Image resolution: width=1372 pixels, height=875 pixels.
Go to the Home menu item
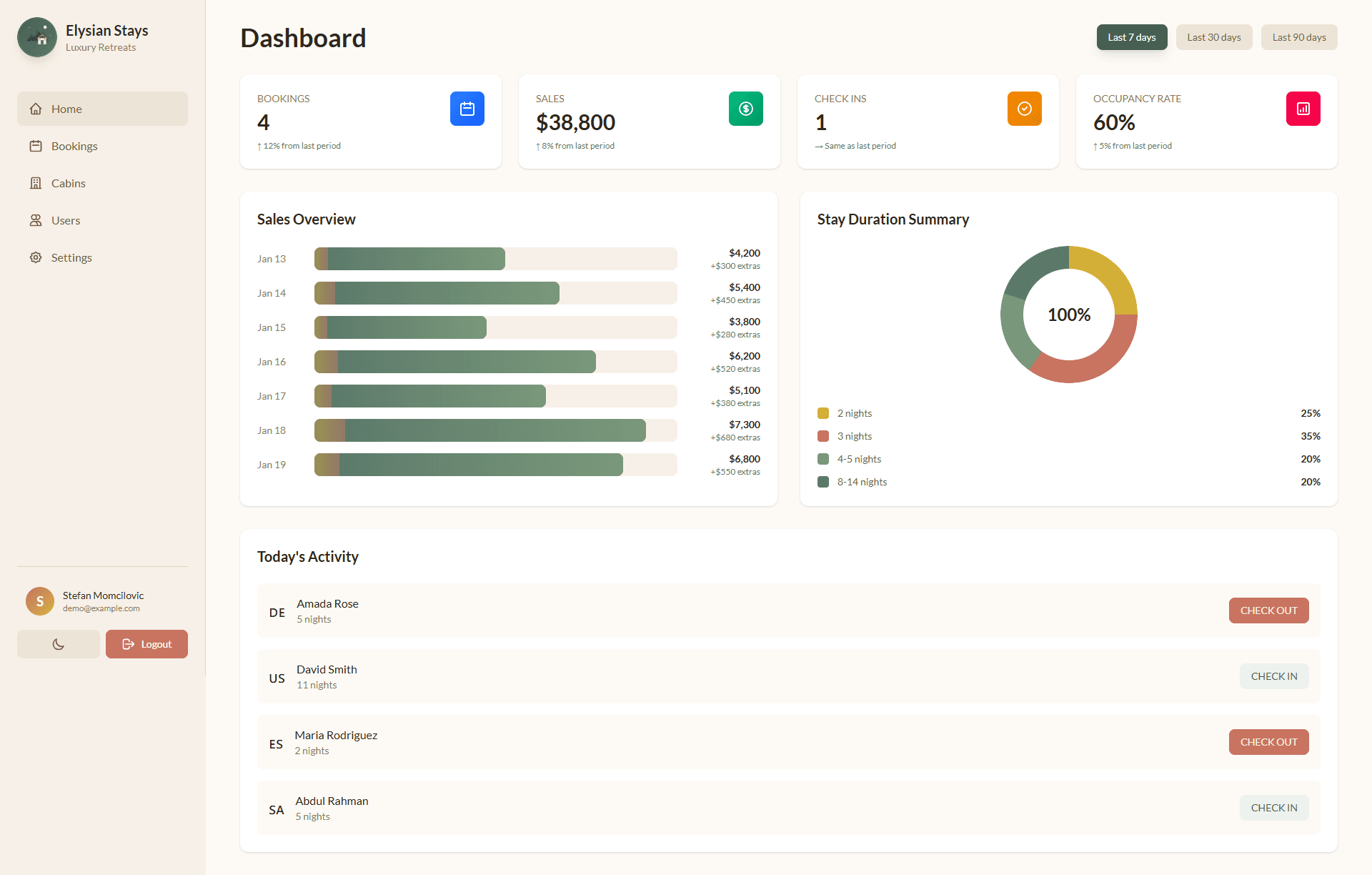[x=66, y=109]
